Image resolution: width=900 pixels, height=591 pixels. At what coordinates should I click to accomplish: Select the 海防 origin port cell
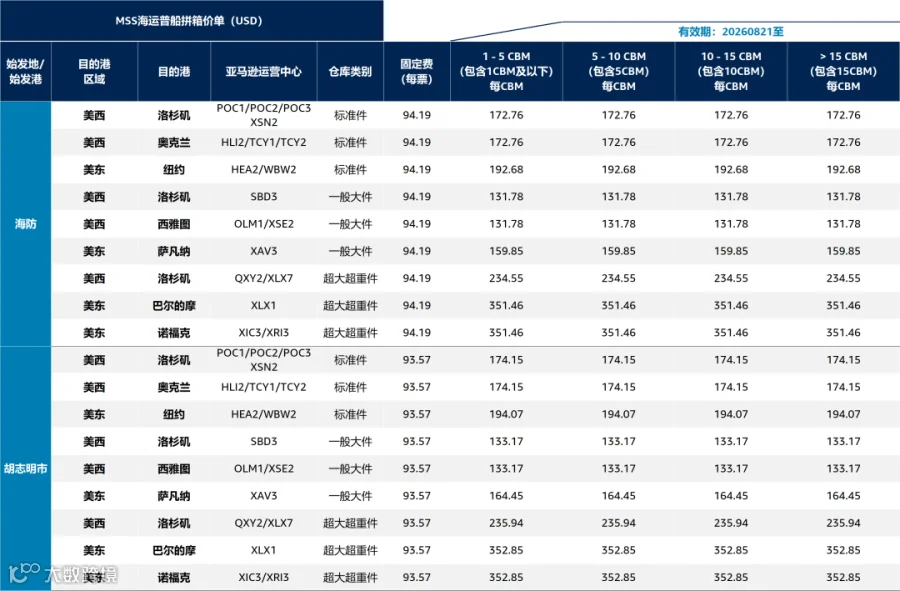pos(25,224)
